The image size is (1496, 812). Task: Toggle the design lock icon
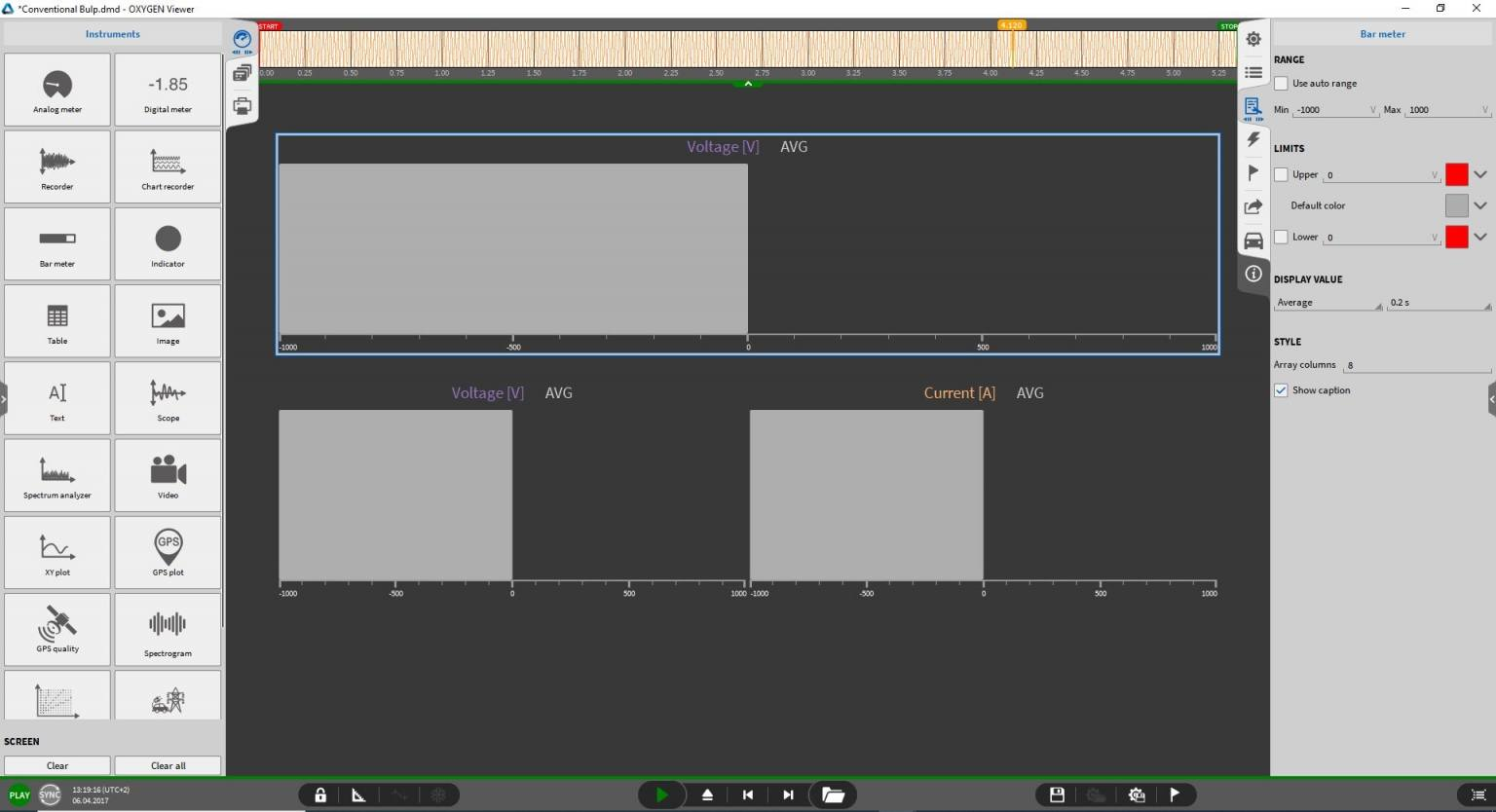pos(320,794)
